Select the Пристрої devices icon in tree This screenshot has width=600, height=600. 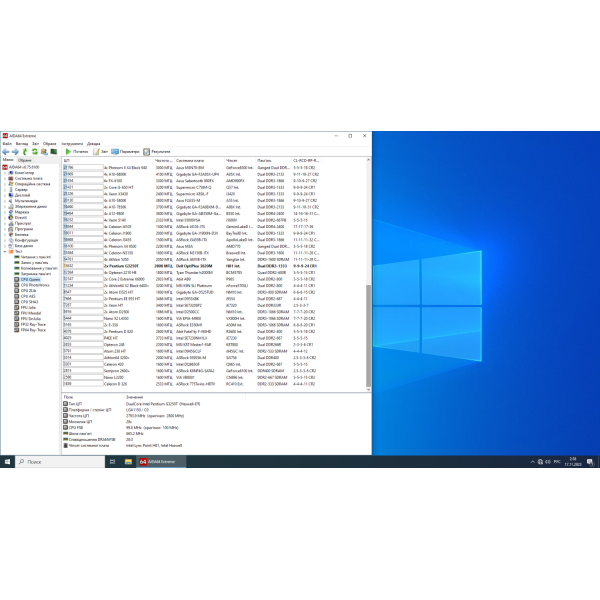11,223
